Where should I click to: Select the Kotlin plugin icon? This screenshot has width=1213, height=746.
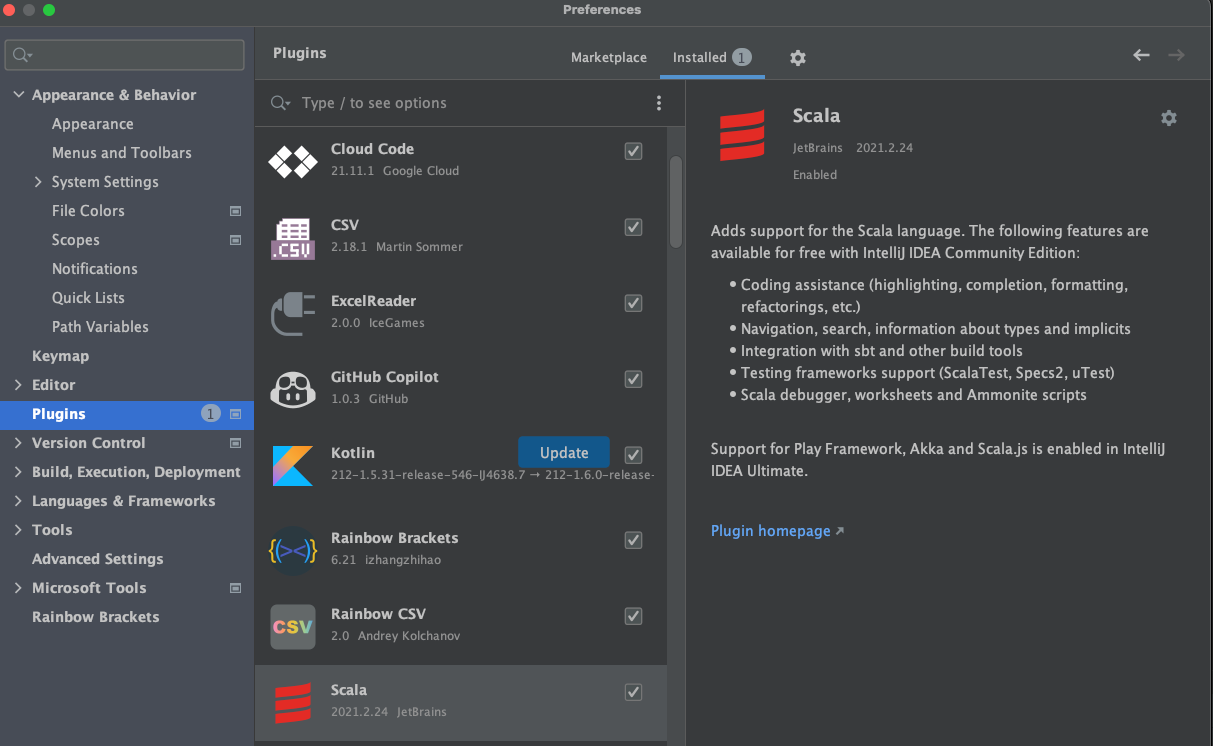point(292,465)
